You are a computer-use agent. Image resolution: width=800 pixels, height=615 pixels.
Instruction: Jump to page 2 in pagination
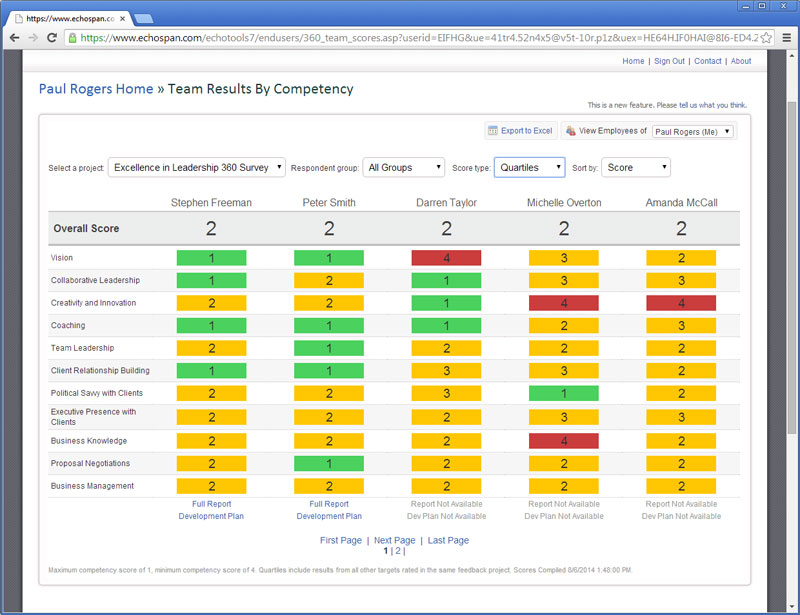[398, 551]
